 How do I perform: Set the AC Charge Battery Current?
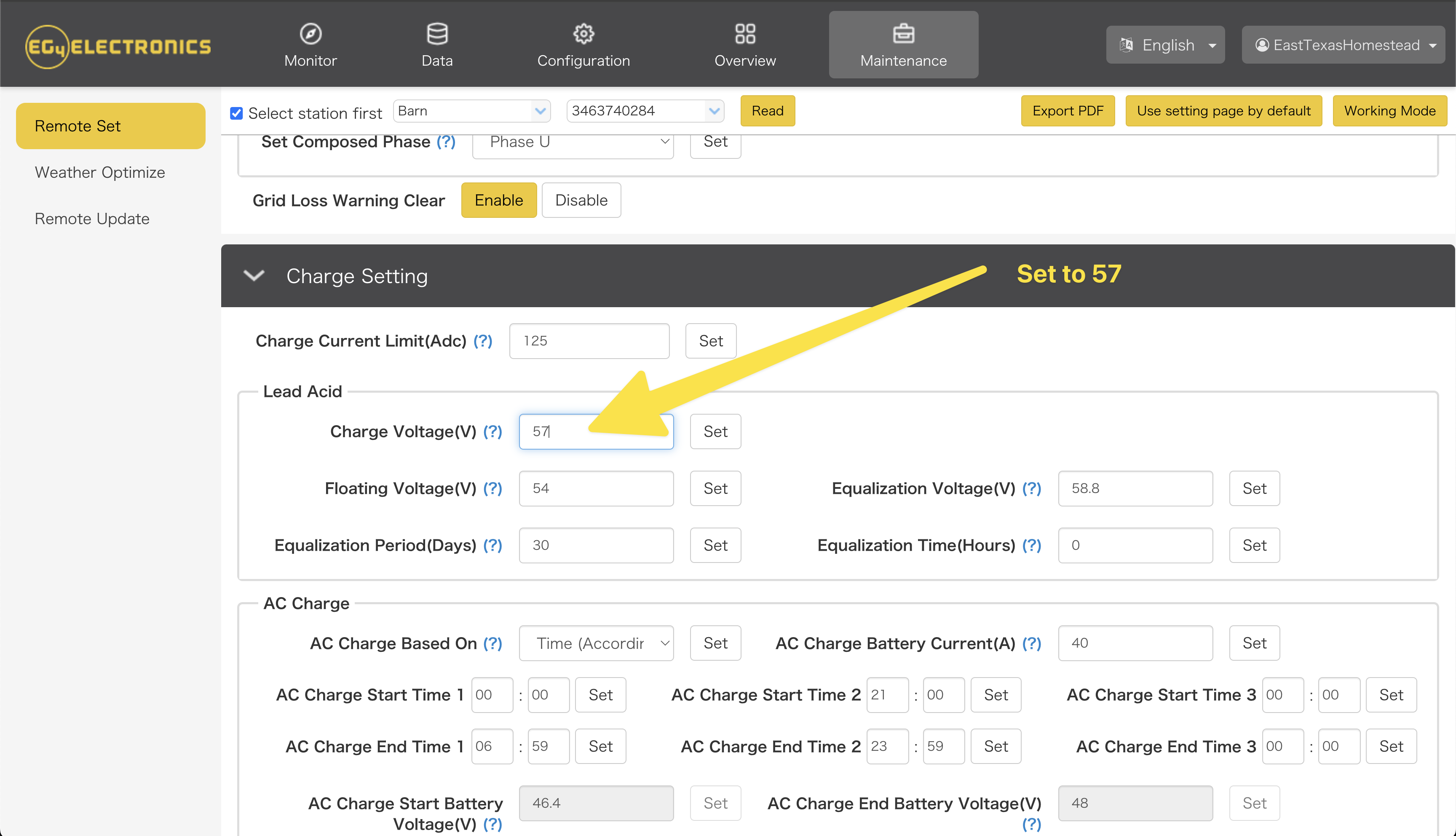(x=1254, y=643)
